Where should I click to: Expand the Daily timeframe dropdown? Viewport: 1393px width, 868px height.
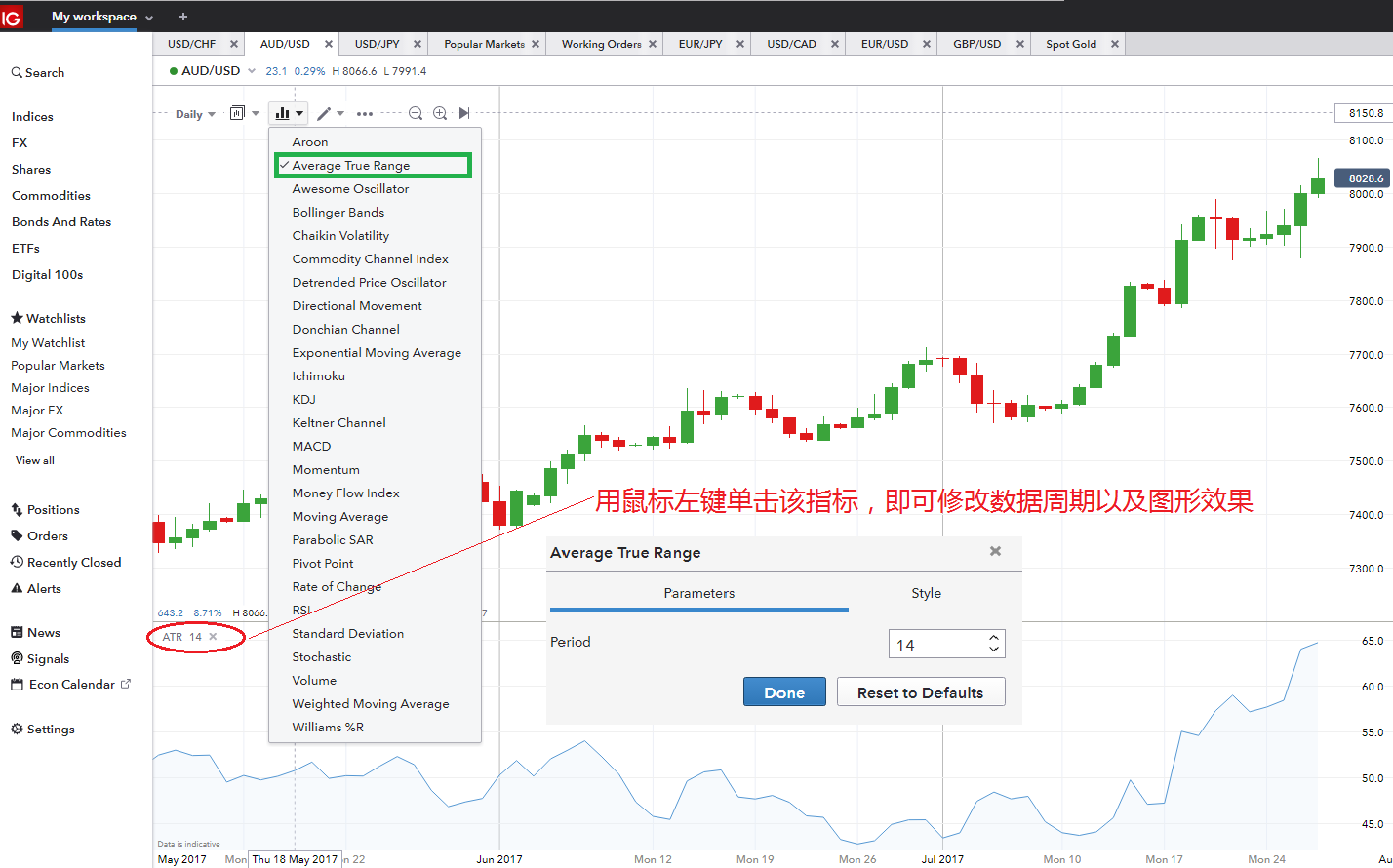click(x=195, y=115)
